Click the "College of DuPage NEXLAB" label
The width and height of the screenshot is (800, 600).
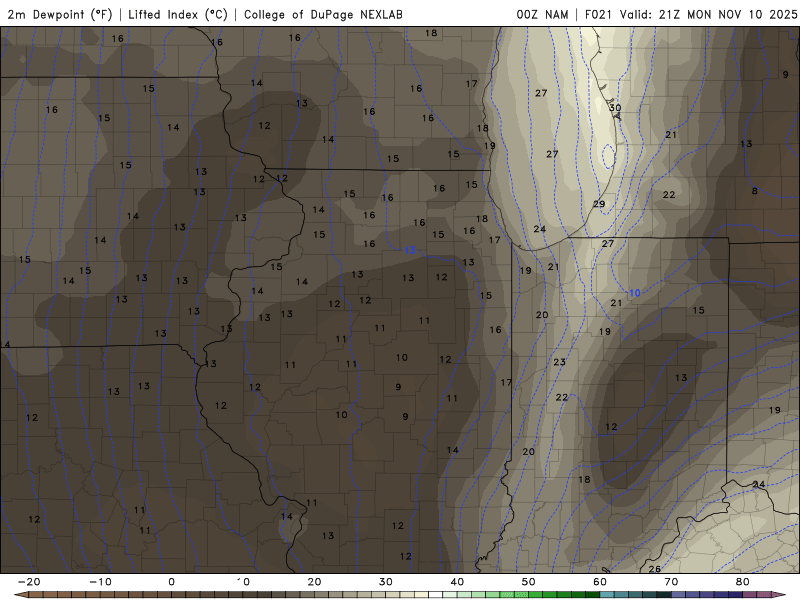tap(323, 14)
